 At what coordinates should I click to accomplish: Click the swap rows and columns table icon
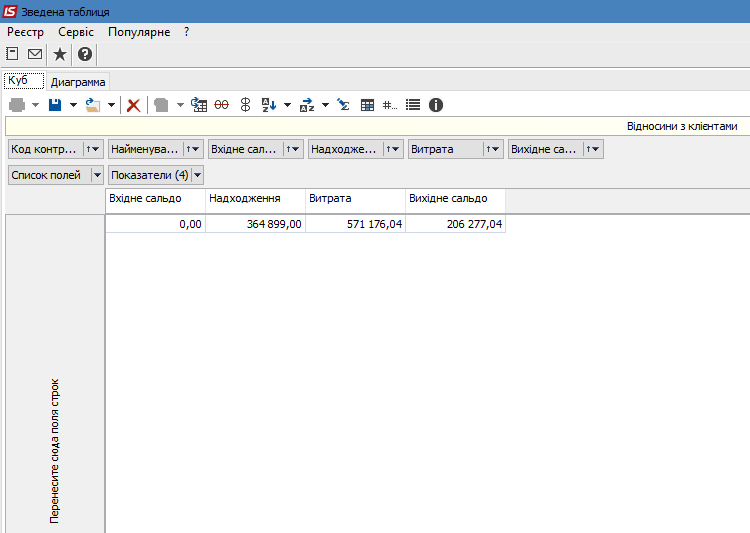[199, 105]
